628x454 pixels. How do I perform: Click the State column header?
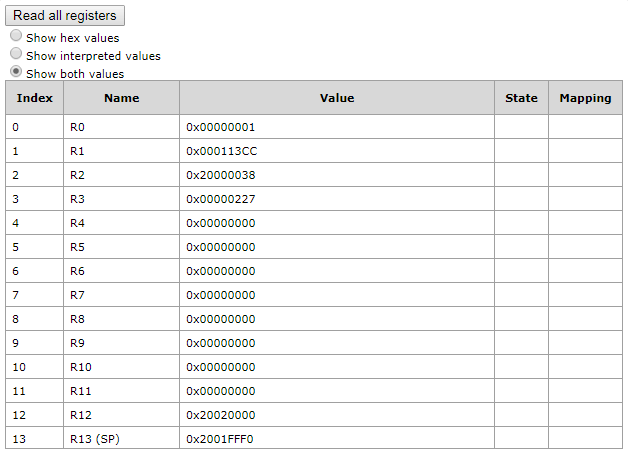coord(521,98)
